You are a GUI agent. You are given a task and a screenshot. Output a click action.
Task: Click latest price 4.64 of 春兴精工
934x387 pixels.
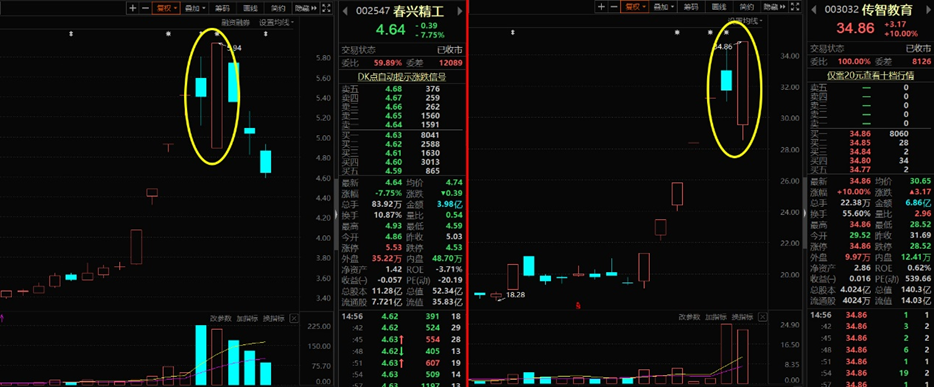391,30
